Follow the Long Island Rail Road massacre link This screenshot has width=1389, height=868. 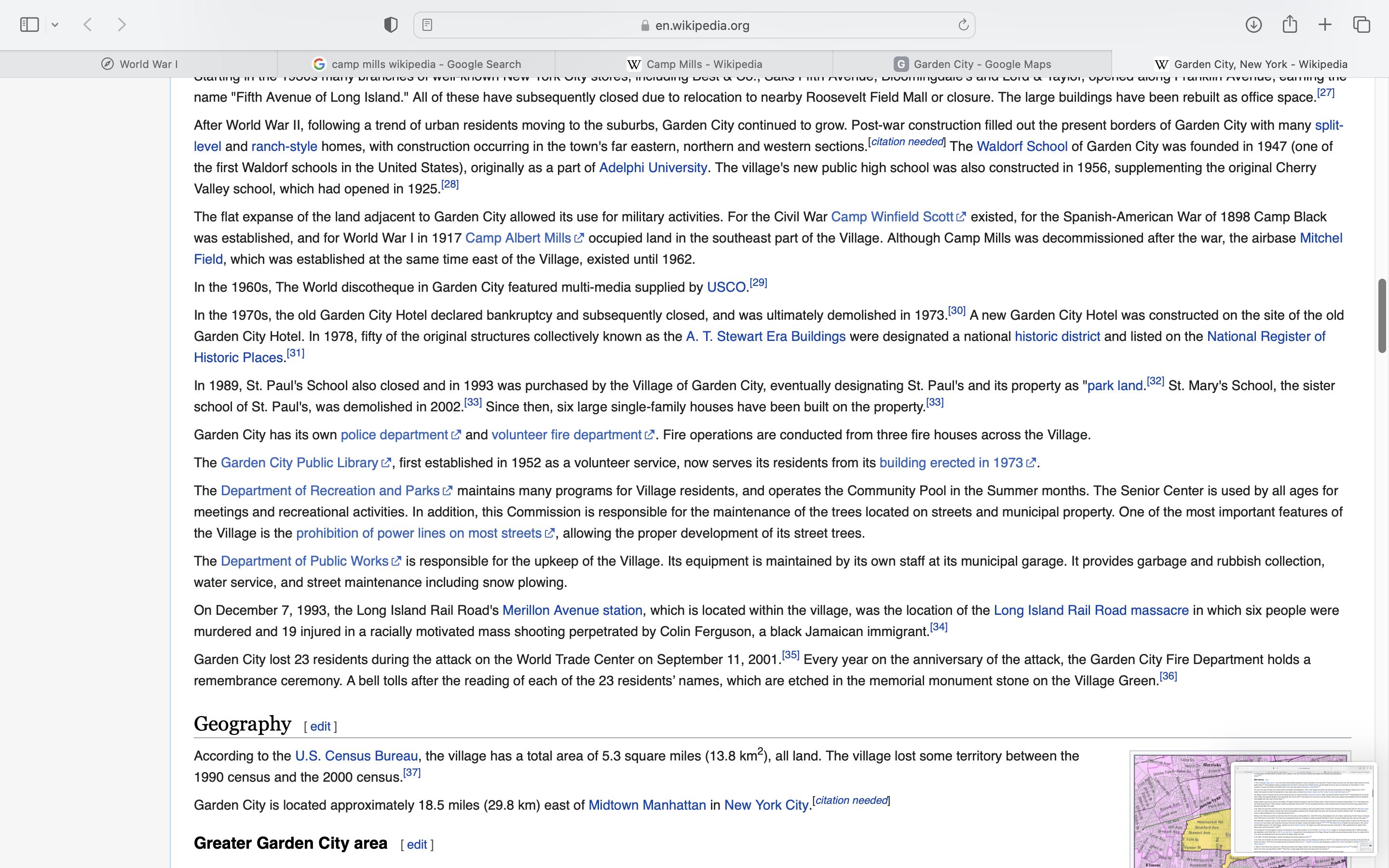pyautogui.click(x=1090, y=610)
